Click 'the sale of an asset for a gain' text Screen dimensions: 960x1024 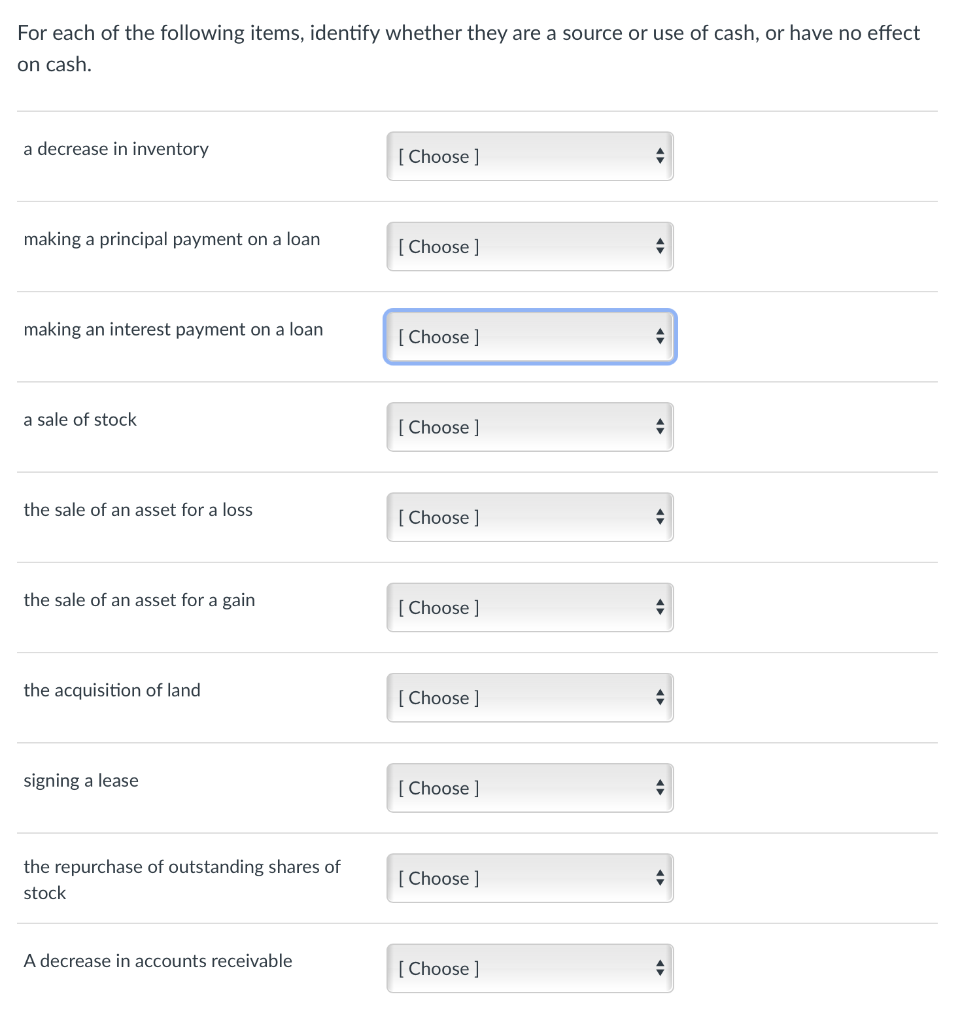pyautogui.click(x=139, y=600)
